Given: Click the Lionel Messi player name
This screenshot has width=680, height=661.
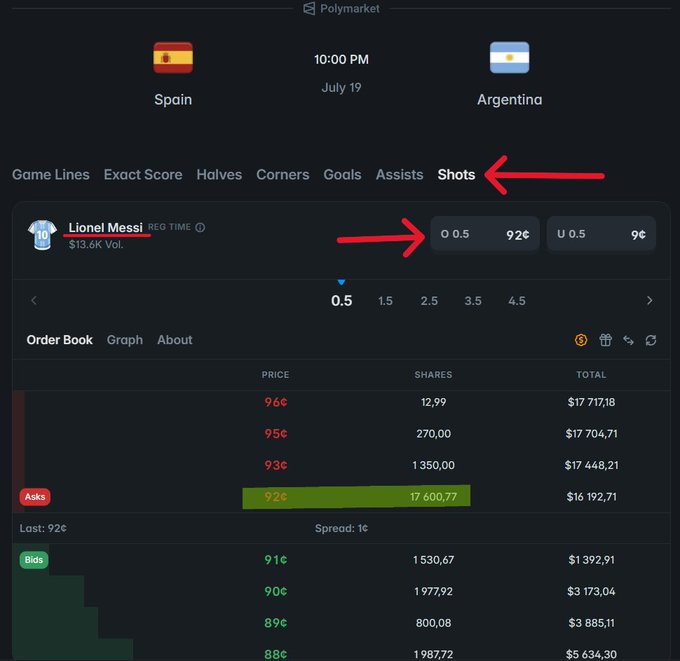Looking at the screenshot, I should tap(105, 228).
